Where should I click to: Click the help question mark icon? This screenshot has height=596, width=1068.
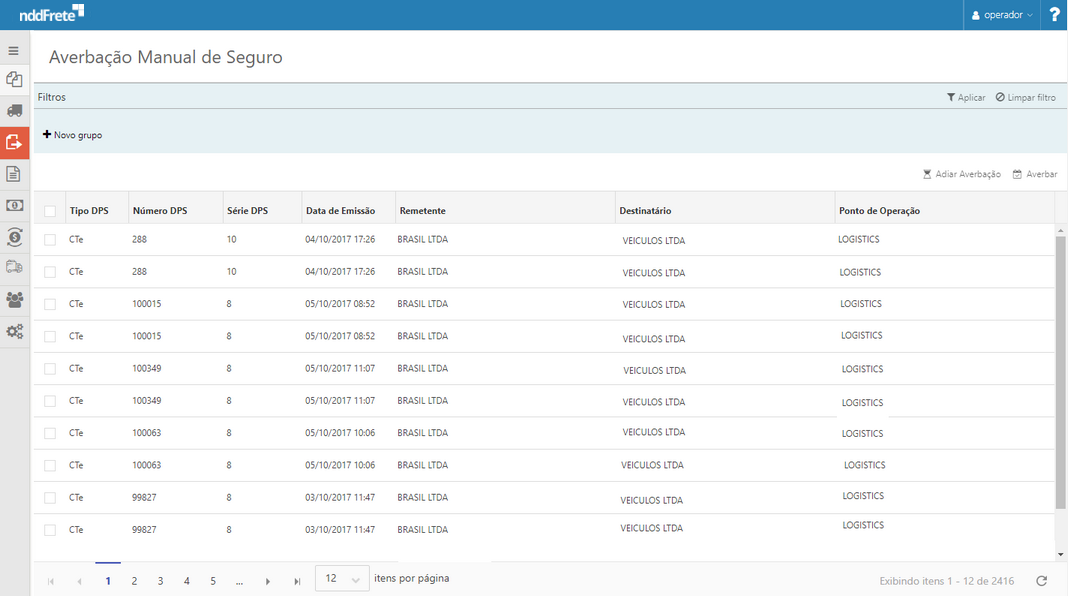(x=1054, y=15)
